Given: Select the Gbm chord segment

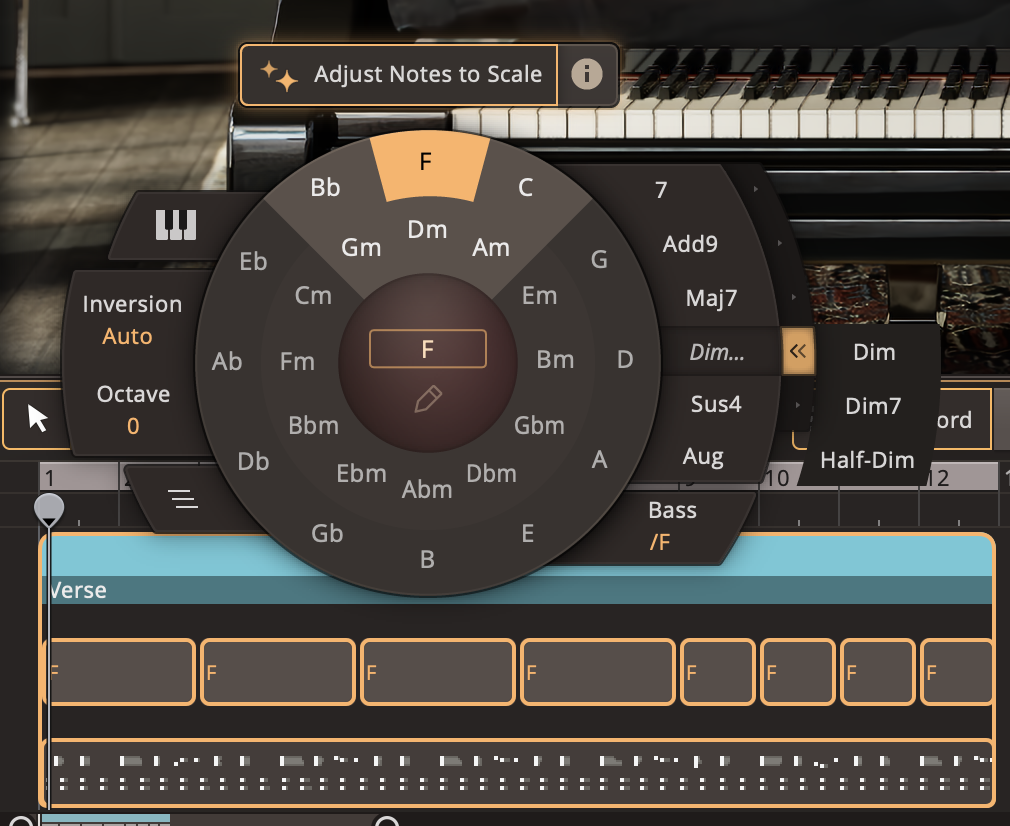Looking at the screenshot, I should pos(539,425).
